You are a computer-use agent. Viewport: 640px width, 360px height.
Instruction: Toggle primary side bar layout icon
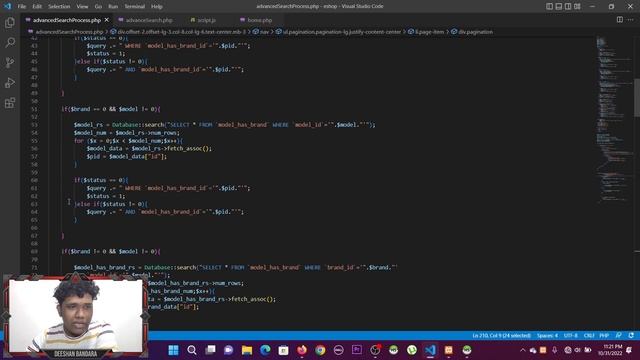point(549,6)
